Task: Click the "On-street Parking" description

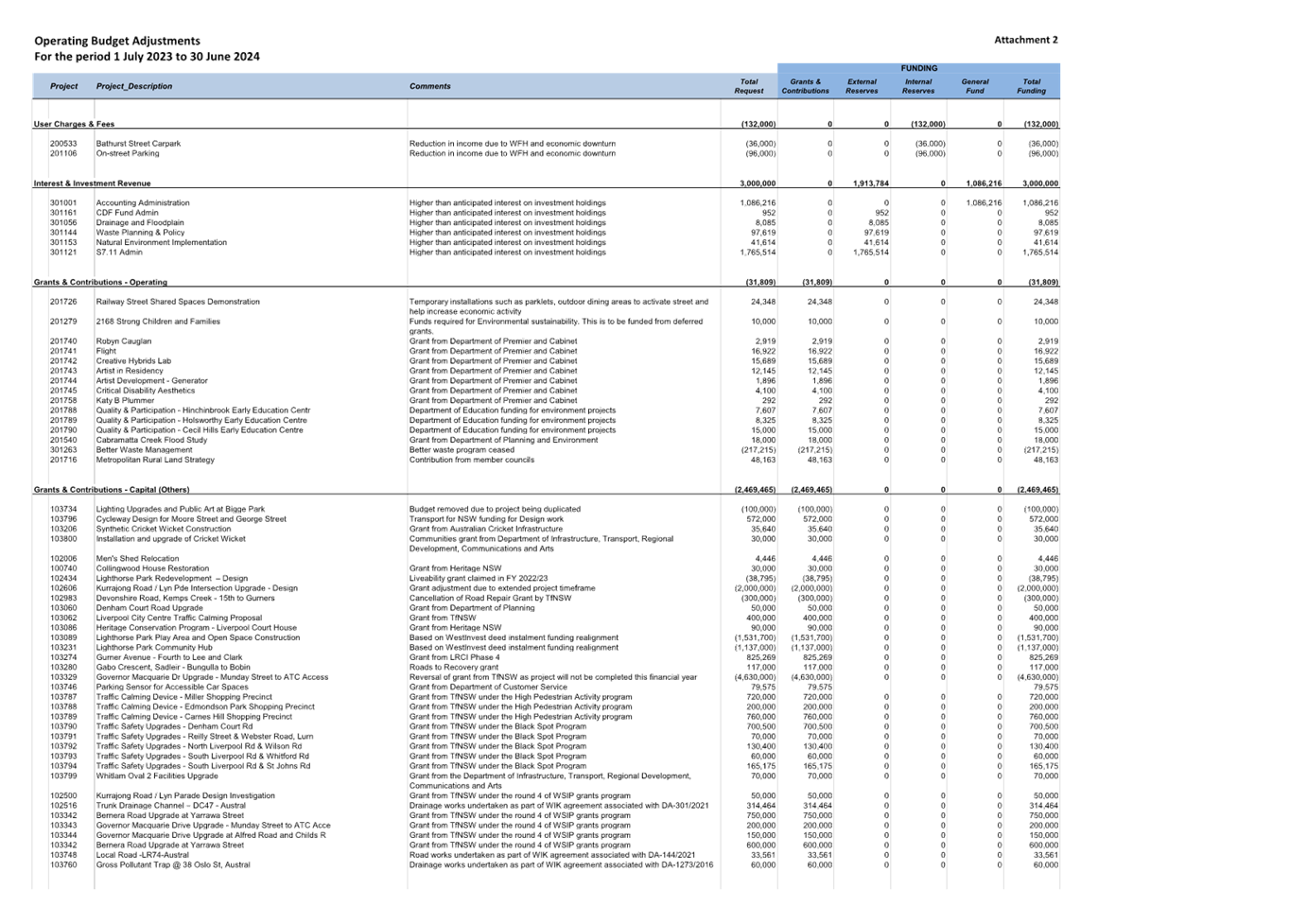Action: tap(128, 153)
